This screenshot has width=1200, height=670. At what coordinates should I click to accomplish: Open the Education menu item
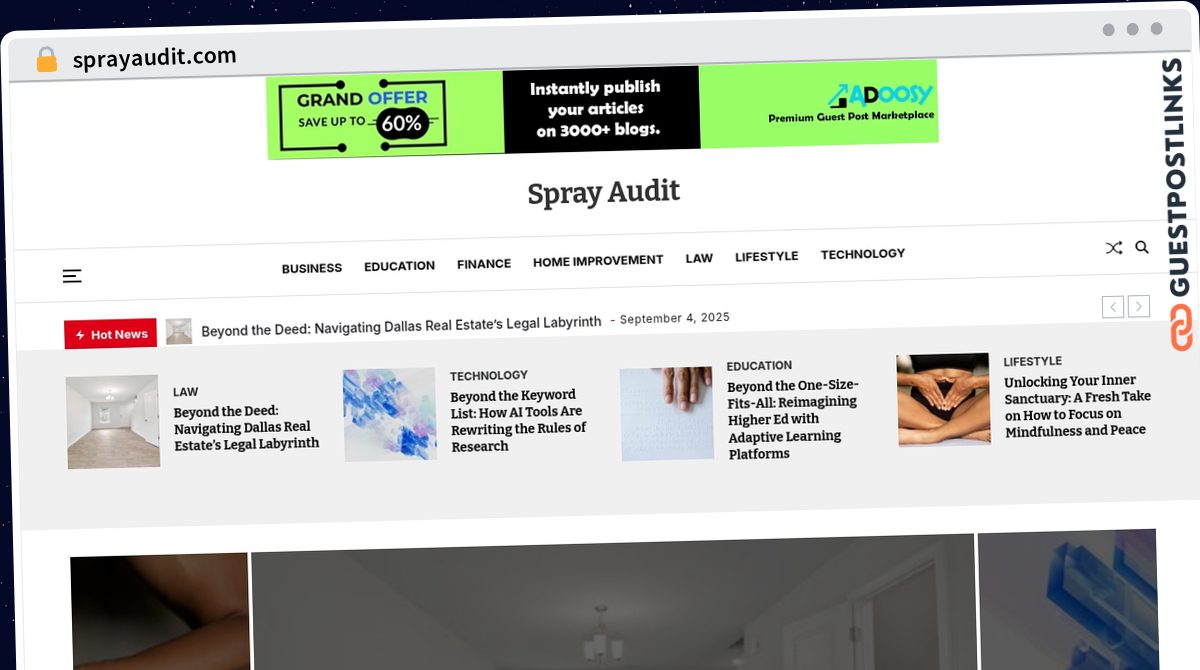point(399,266)
